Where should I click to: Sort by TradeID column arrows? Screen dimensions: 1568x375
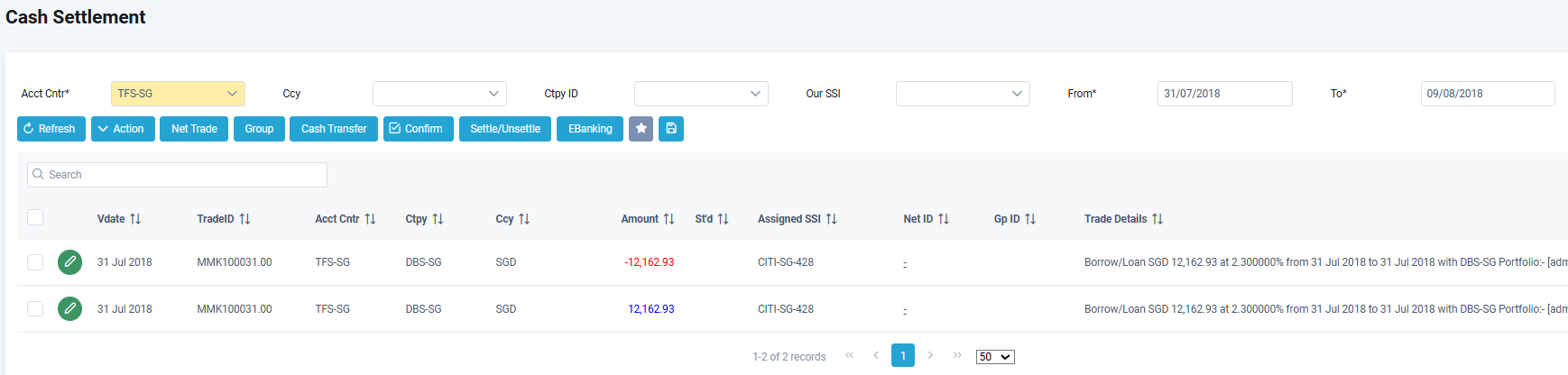click(x=244, y=219)
